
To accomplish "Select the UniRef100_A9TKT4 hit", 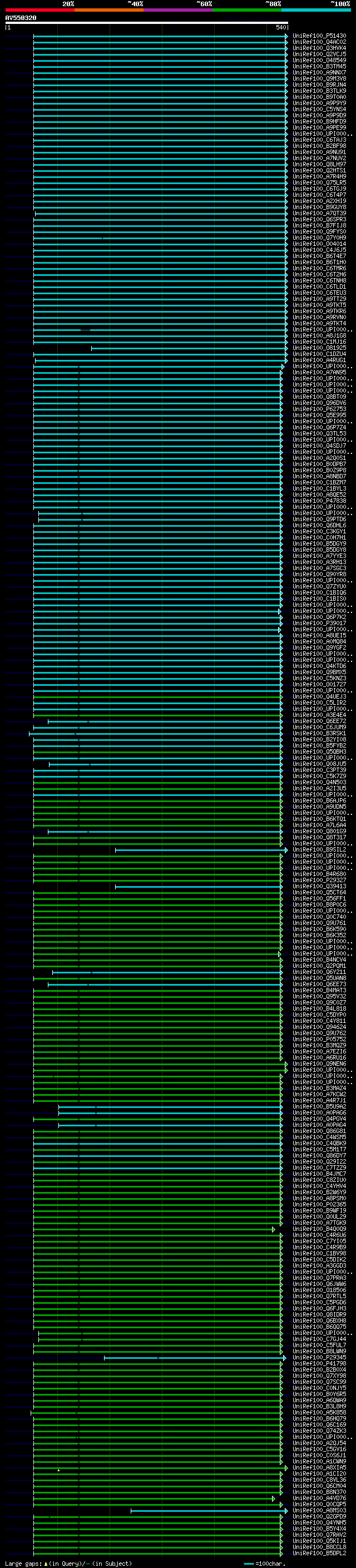I will [319, 324].
